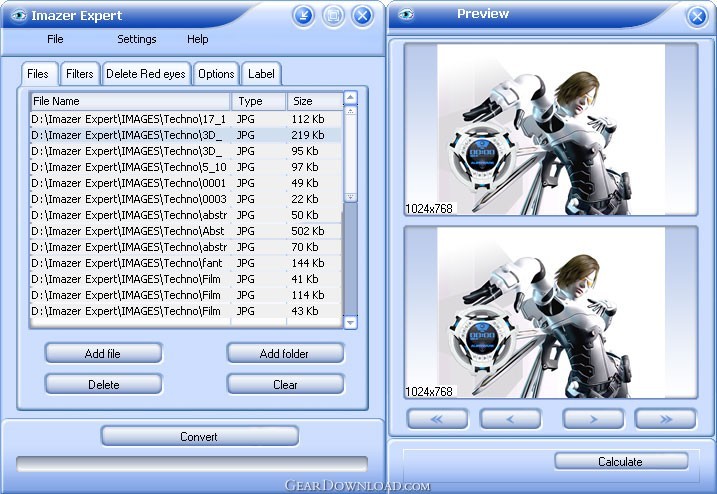
Task: Click the Calculate button in the Preview window
Action: click(621, 462)
